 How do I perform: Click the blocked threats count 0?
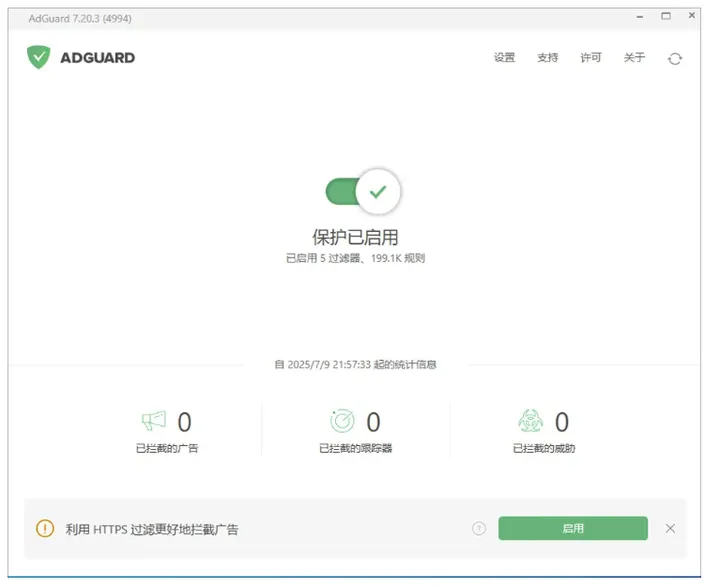562,422
